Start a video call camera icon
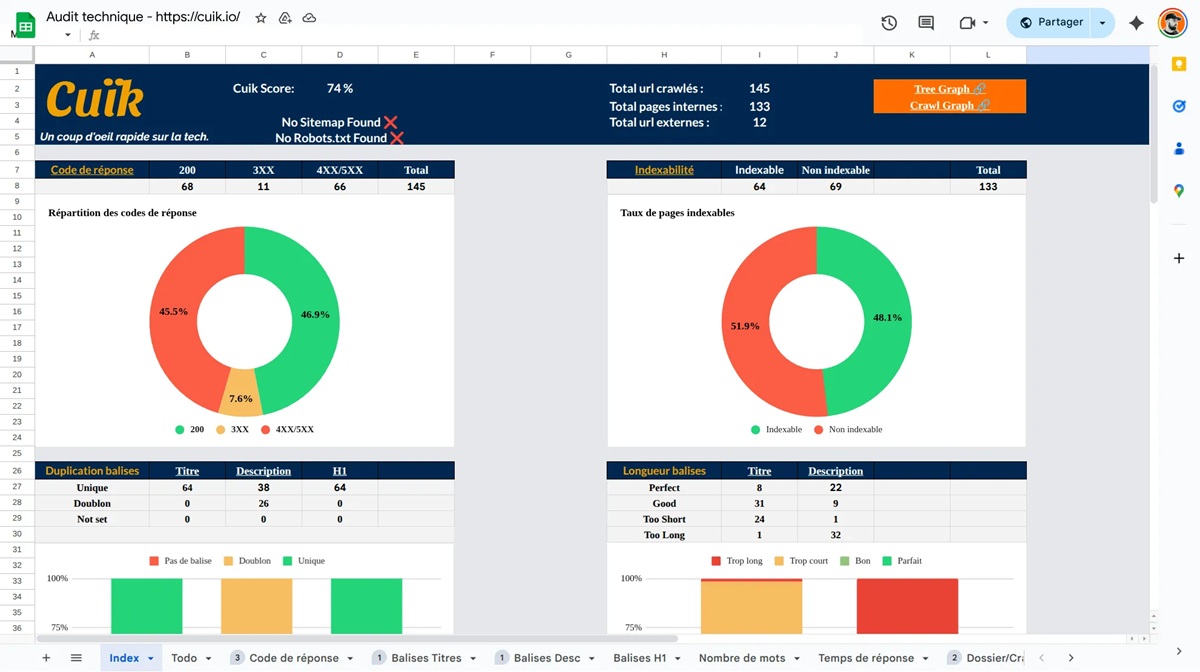 click(966, 23)
